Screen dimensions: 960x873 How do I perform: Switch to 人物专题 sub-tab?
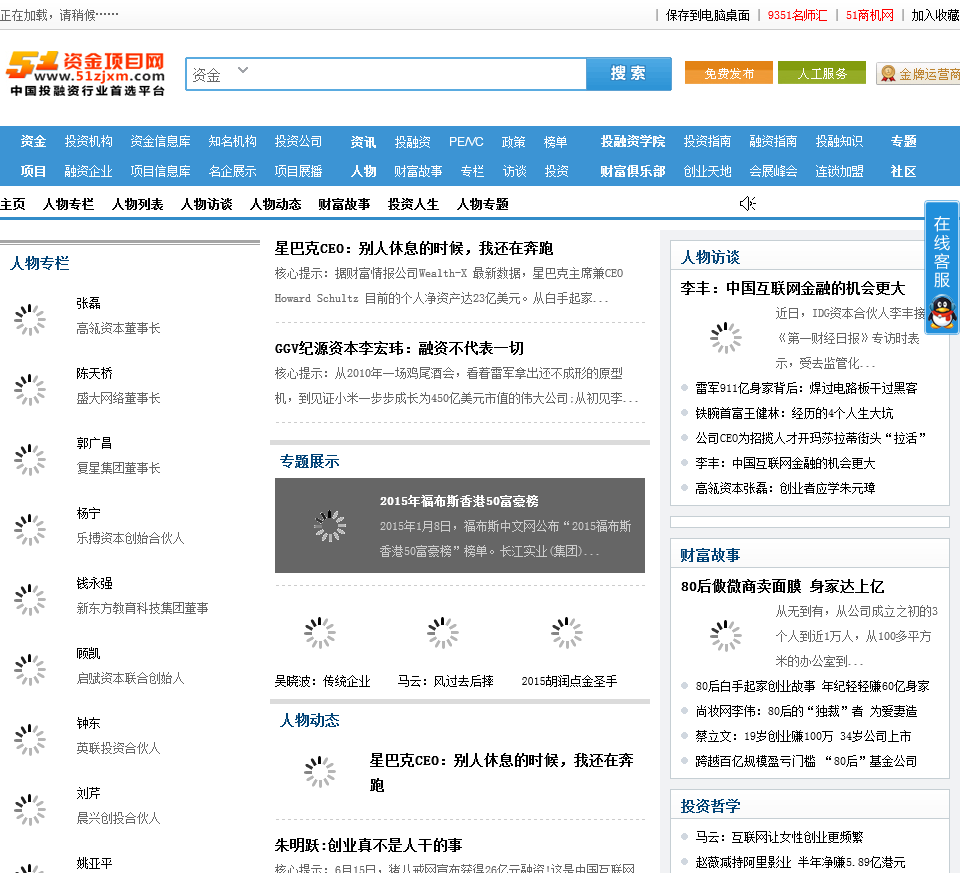click(x=482, y=204)
